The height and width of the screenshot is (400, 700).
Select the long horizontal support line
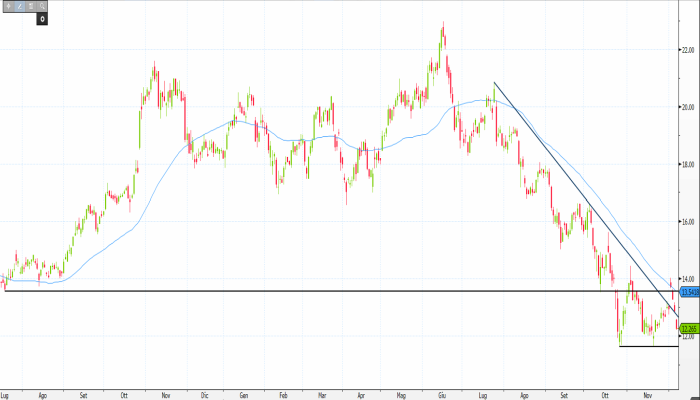pos(300,291)
